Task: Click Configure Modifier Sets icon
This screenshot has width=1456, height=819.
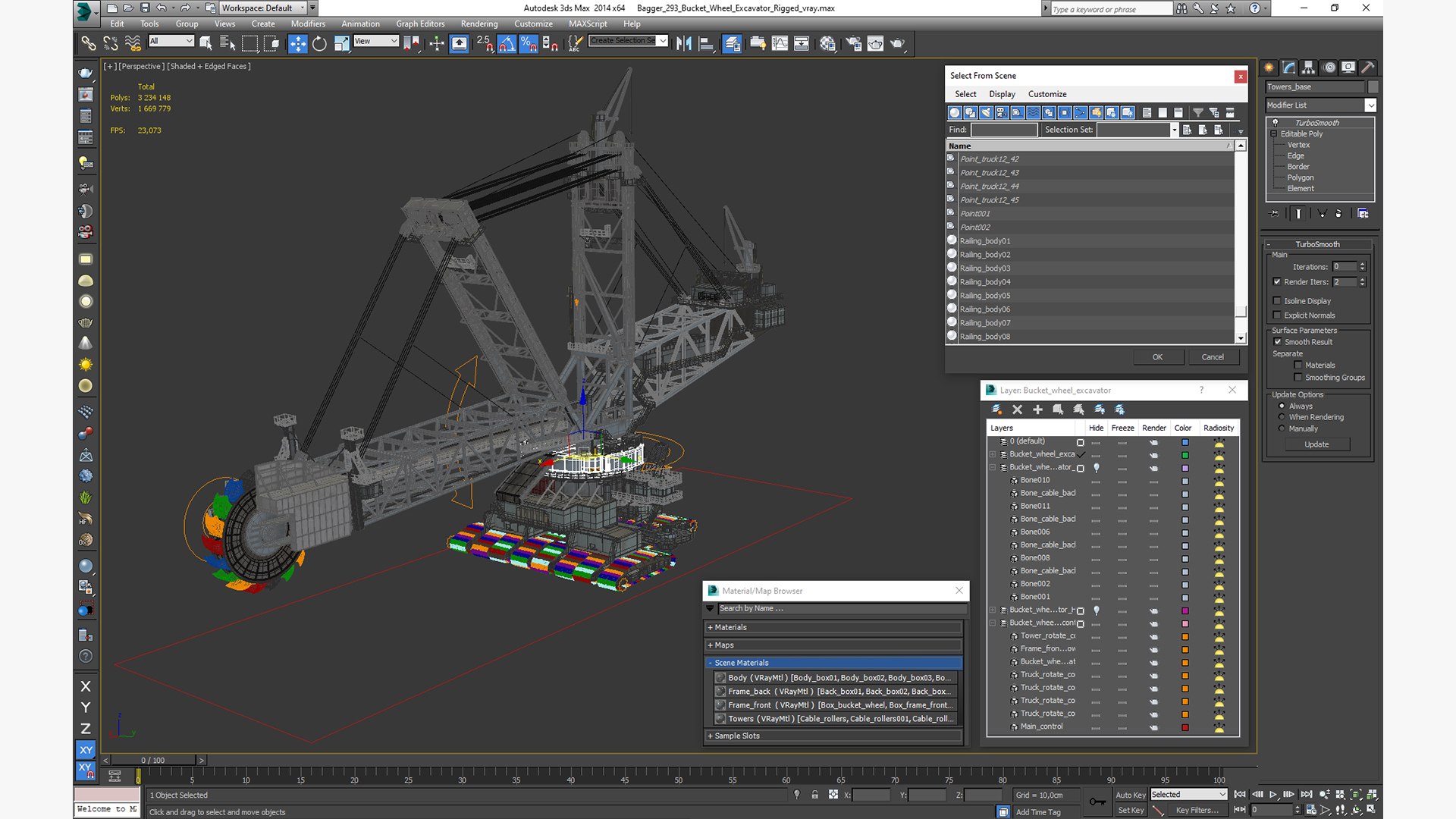Action: (1363, 214)
